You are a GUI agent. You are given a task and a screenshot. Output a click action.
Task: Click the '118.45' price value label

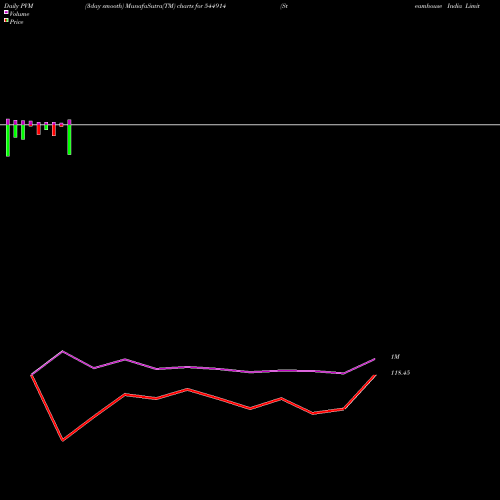(x=400, y=373)
